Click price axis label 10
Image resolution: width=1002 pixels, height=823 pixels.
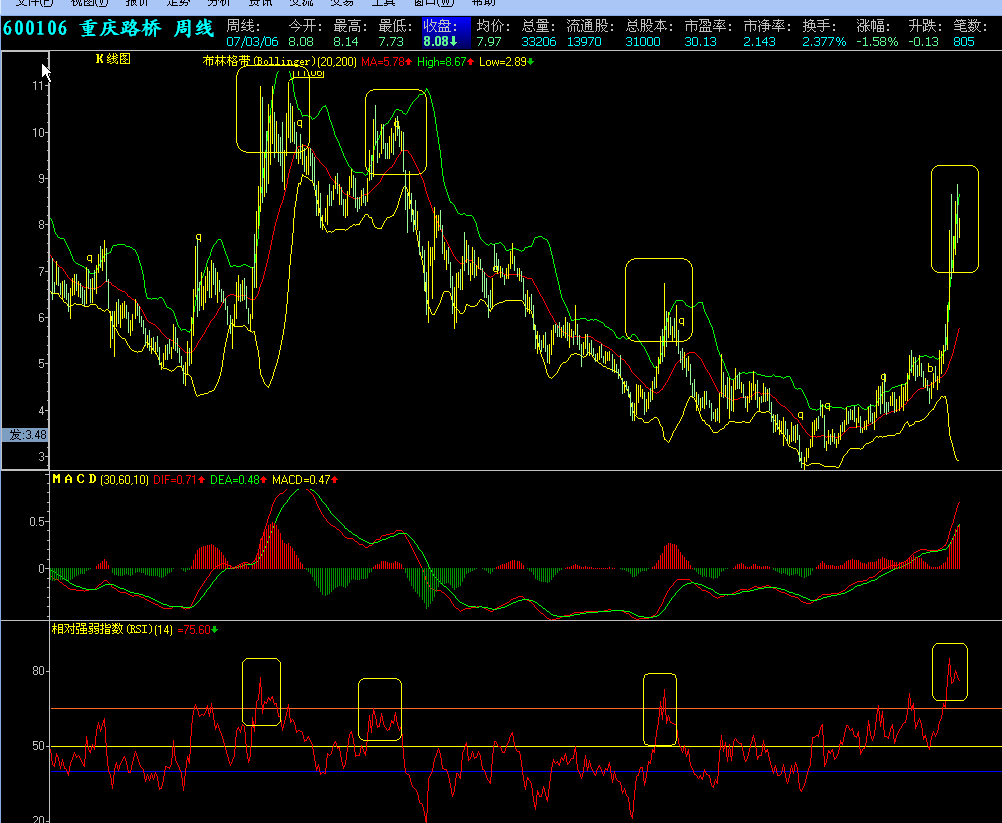(x=38, y=132)
